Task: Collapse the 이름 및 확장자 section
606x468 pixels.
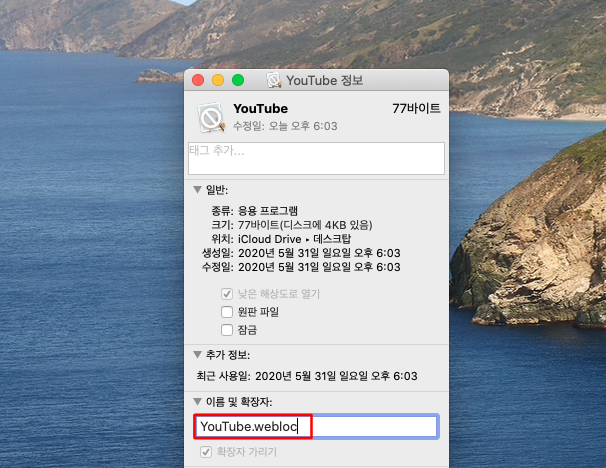Action: pyautogui.click(x=197, y=402)
